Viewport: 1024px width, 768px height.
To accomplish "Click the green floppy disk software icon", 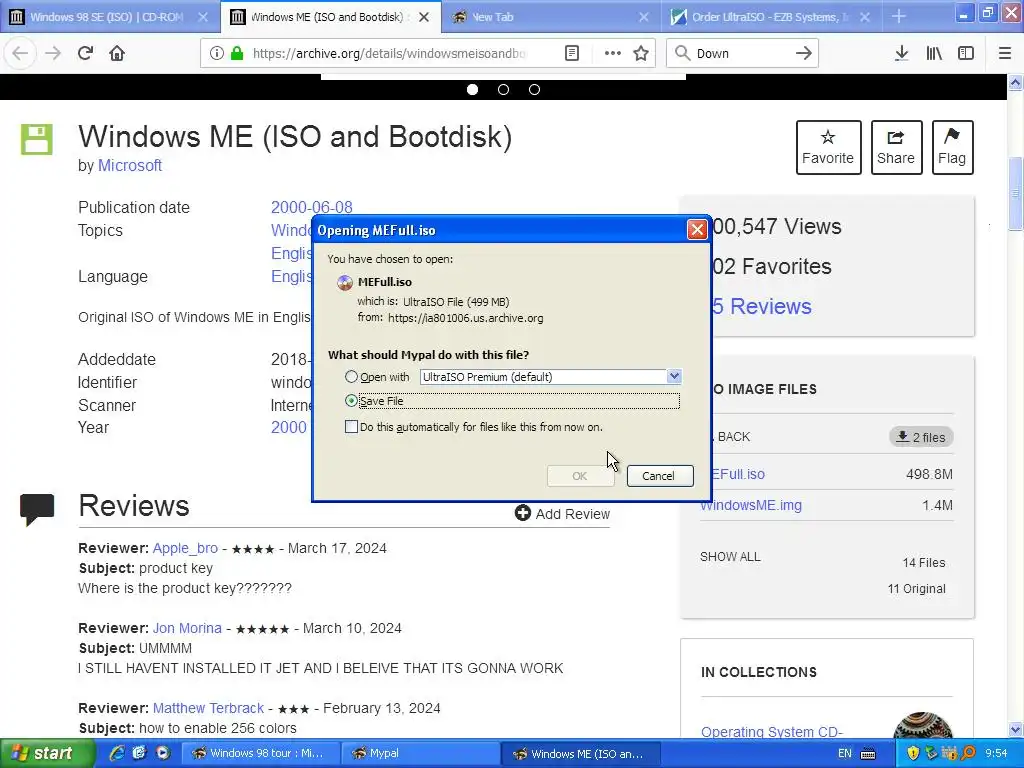I will tap(37, 139).
